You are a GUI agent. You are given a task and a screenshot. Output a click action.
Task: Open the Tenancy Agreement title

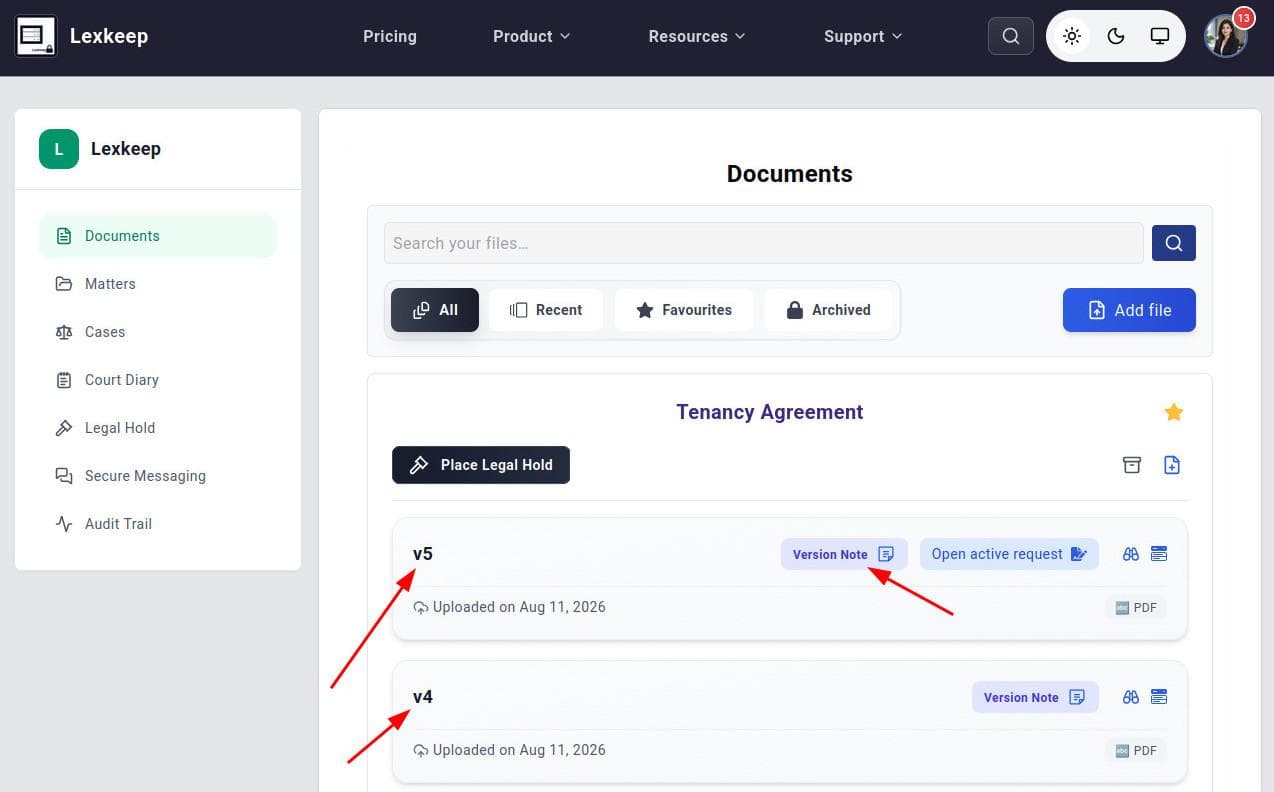[x=770, y=412]
